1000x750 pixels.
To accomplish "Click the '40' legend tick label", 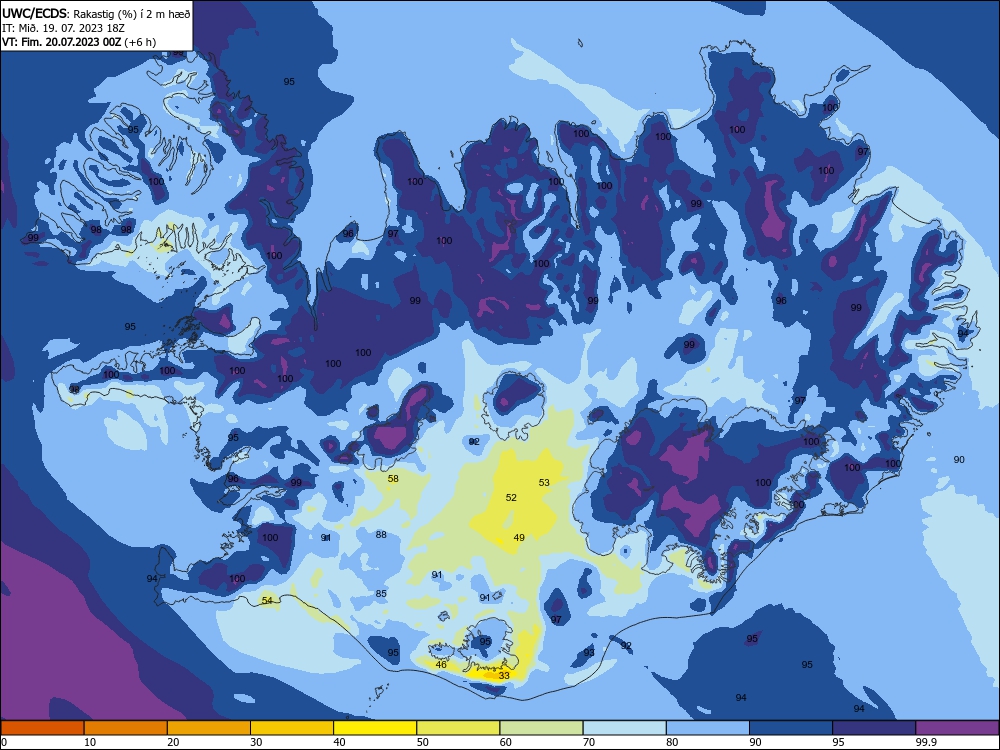I will tap(339, 742).
